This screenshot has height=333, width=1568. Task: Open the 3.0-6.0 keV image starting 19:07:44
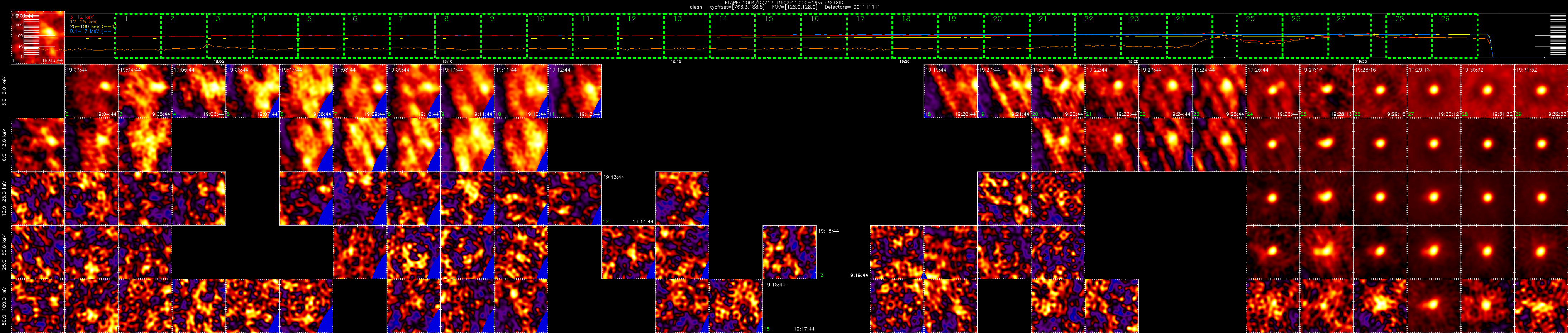click(306, 91)
